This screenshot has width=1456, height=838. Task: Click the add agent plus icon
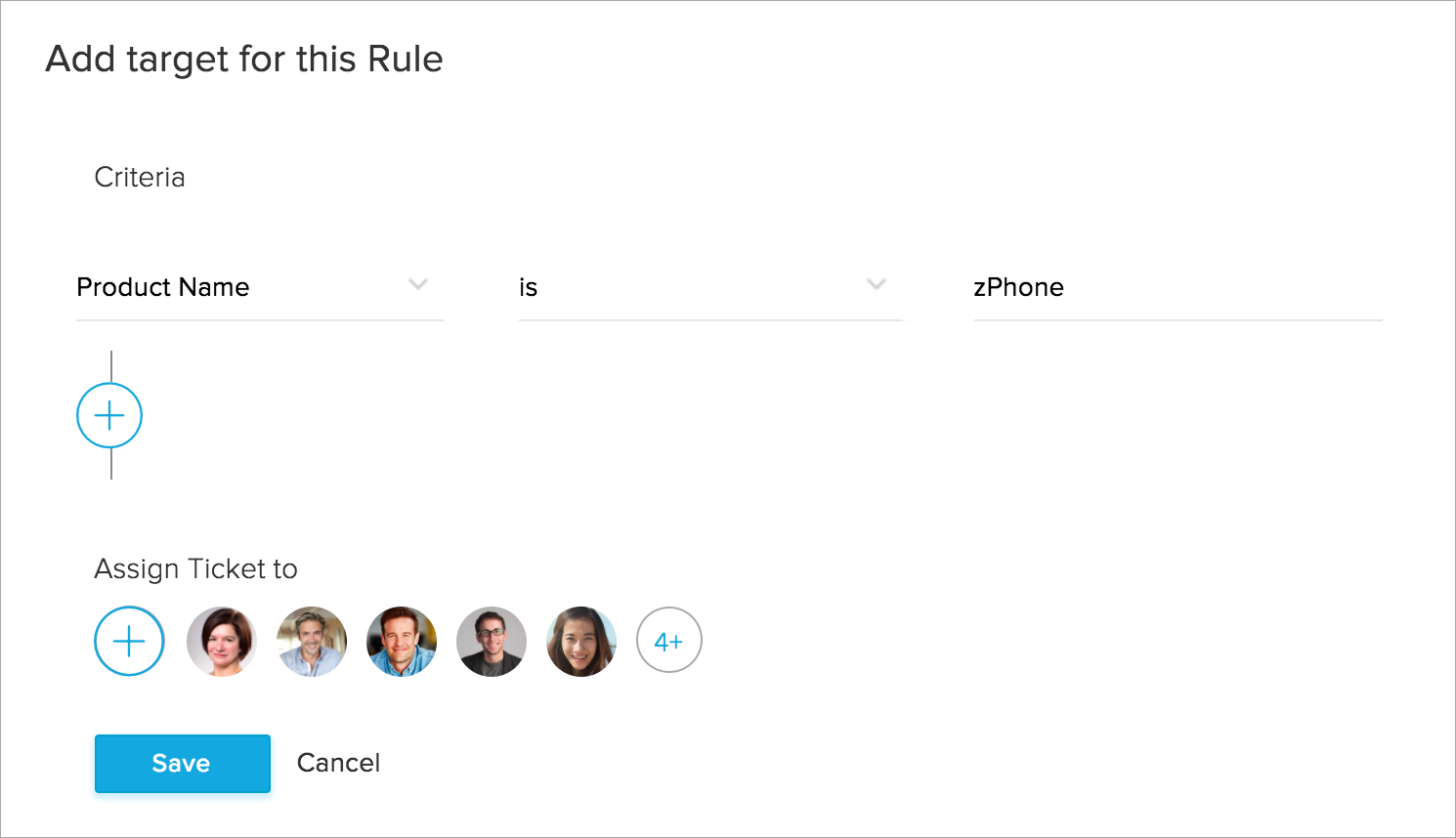point(129,642)
